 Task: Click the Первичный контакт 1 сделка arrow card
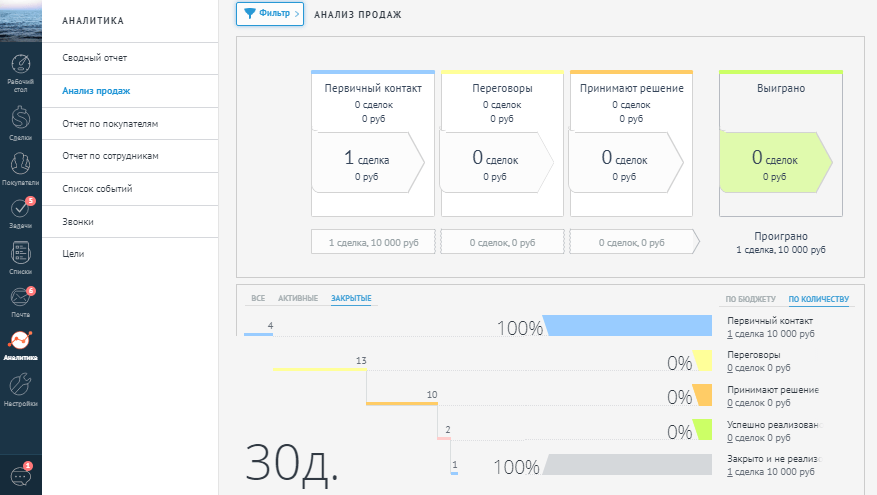coord(368,165)
